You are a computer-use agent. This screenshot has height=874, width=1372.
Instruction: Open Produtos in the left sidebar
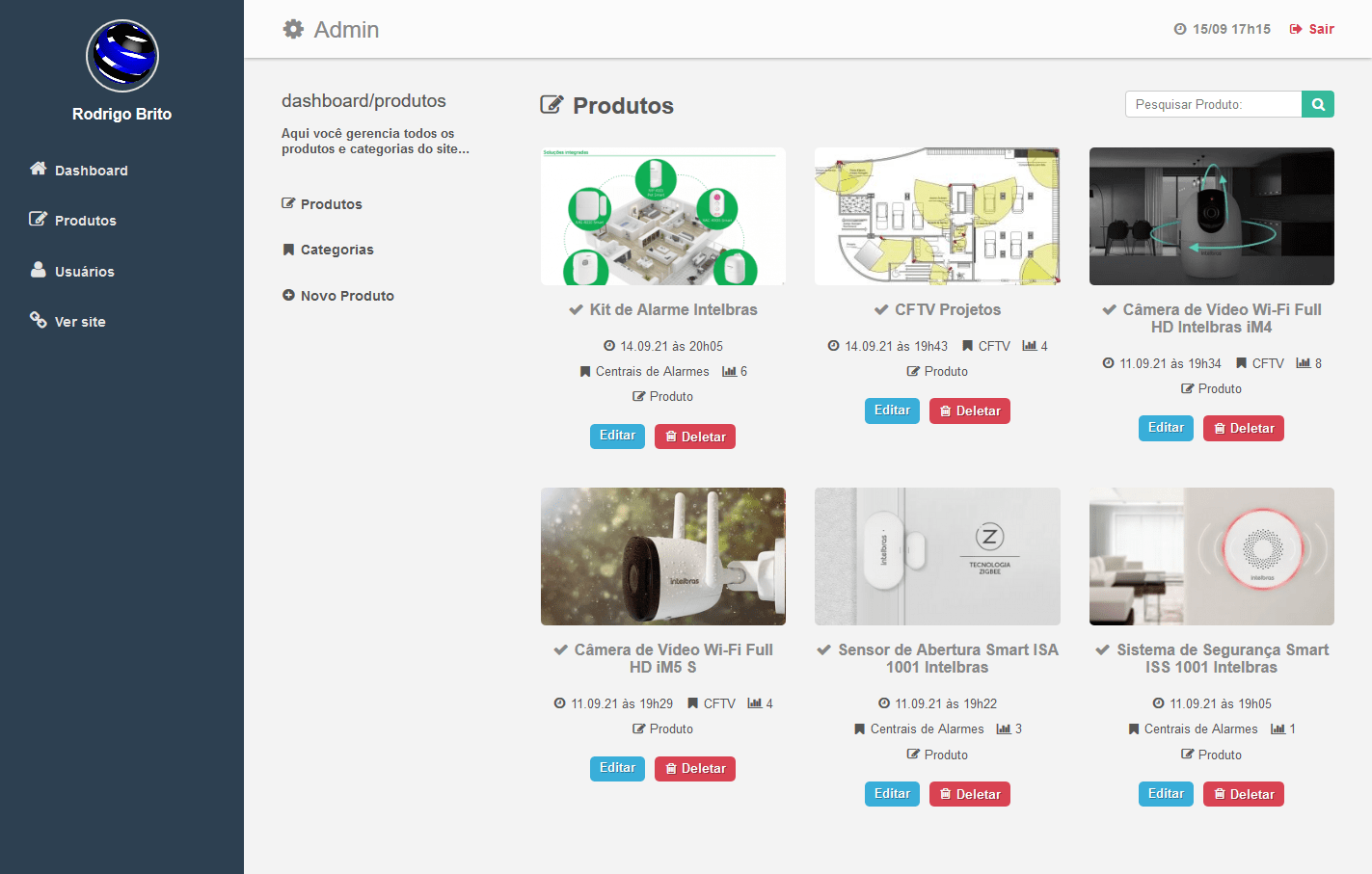tap(85, 221)
